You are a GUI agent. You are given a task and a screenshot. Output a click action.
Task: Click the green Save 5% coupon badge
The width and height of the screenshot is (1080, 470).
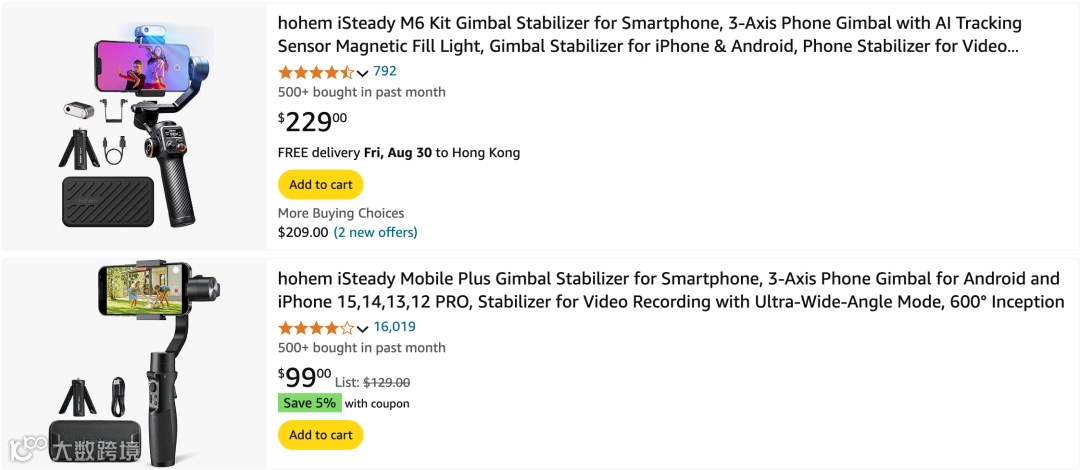tap(309, 403)
